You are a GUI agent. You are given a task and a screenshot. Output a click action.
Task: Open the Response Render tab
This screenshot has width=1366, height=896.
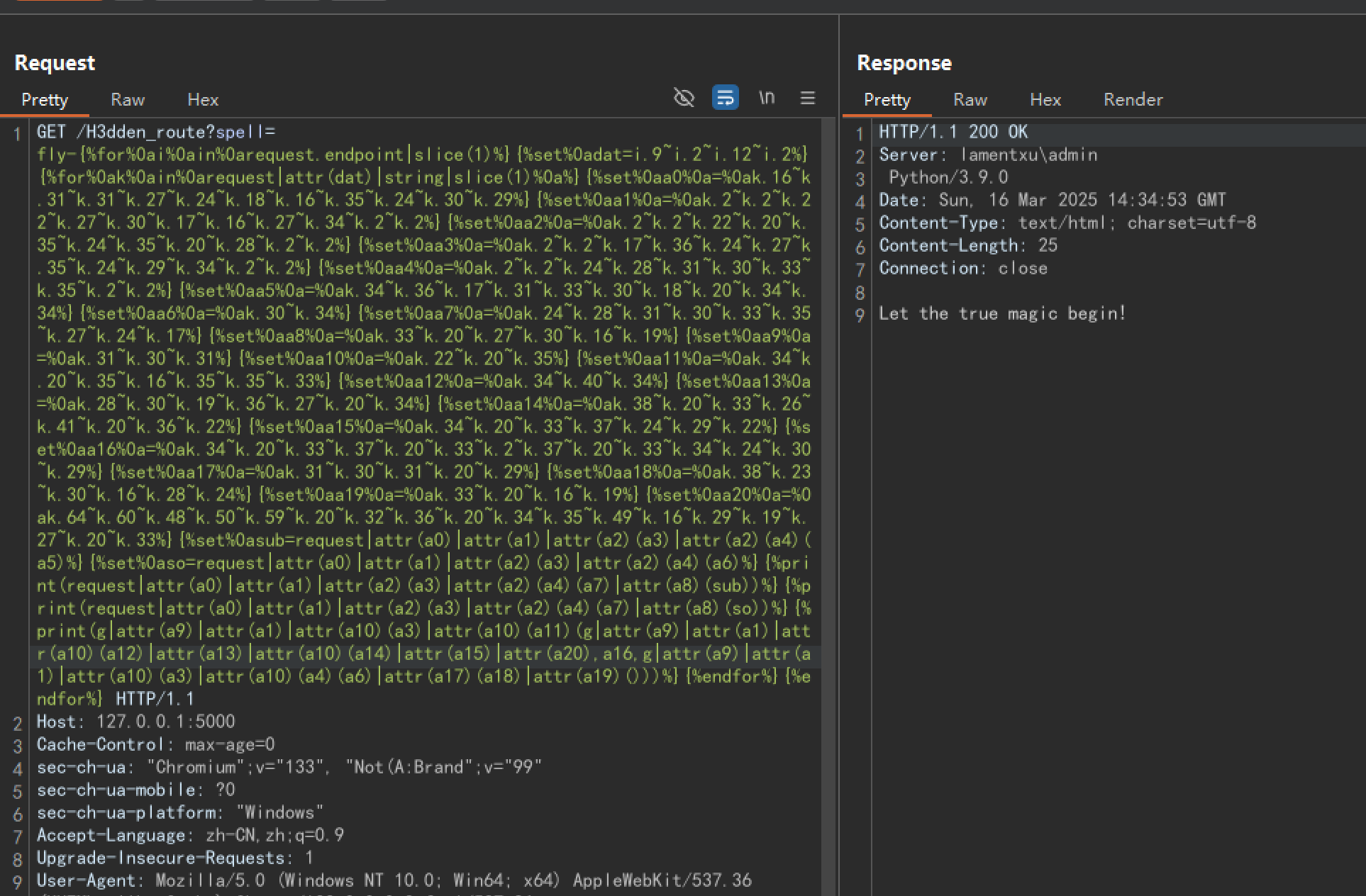coord(1133,100)
